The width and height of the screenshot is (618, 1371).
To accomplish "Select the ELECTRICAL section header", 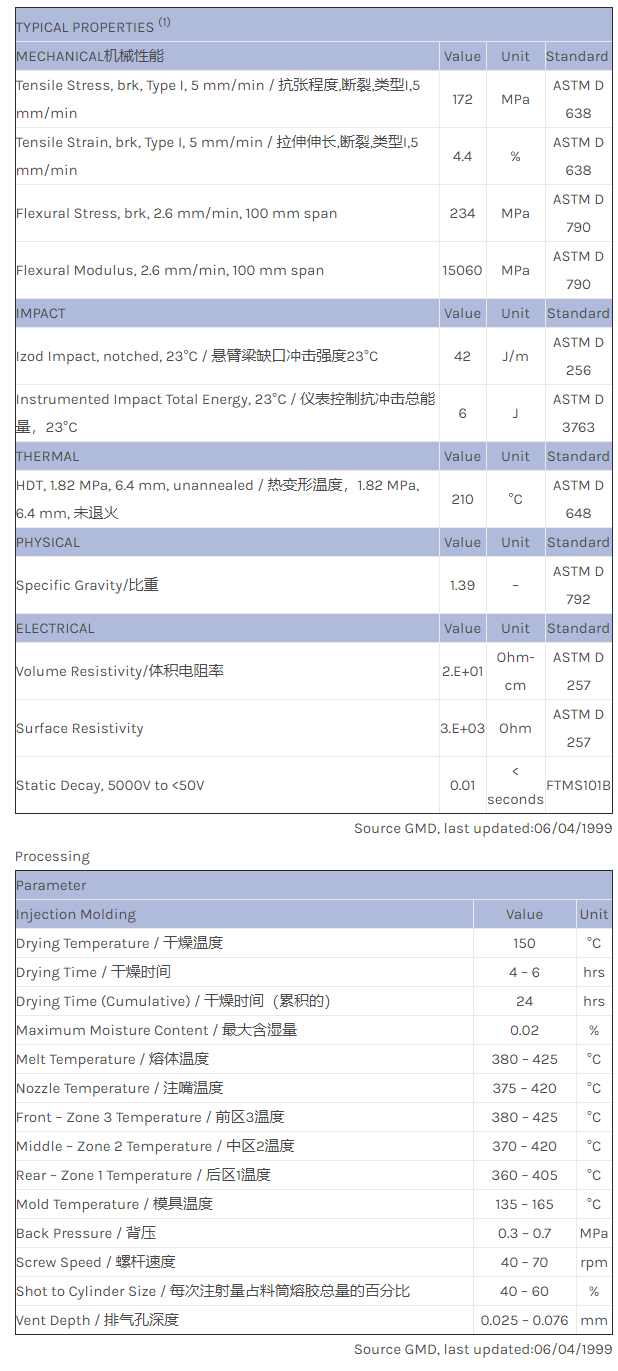I will click(55, 628).
